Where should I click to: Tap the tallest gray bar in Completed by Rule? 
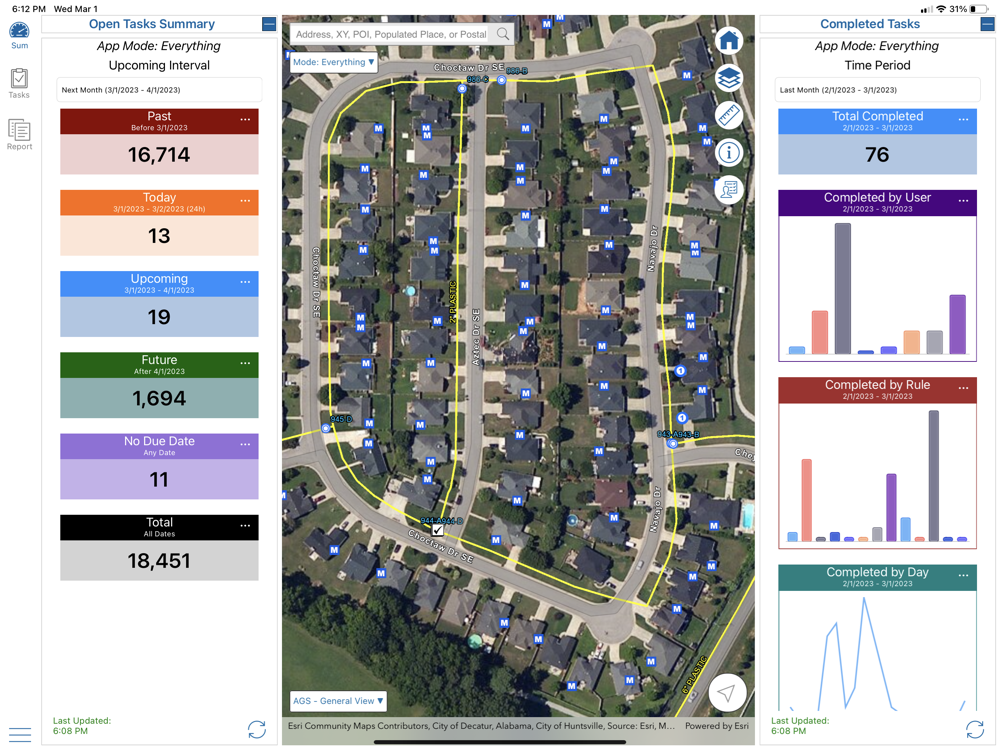[934, 476]
